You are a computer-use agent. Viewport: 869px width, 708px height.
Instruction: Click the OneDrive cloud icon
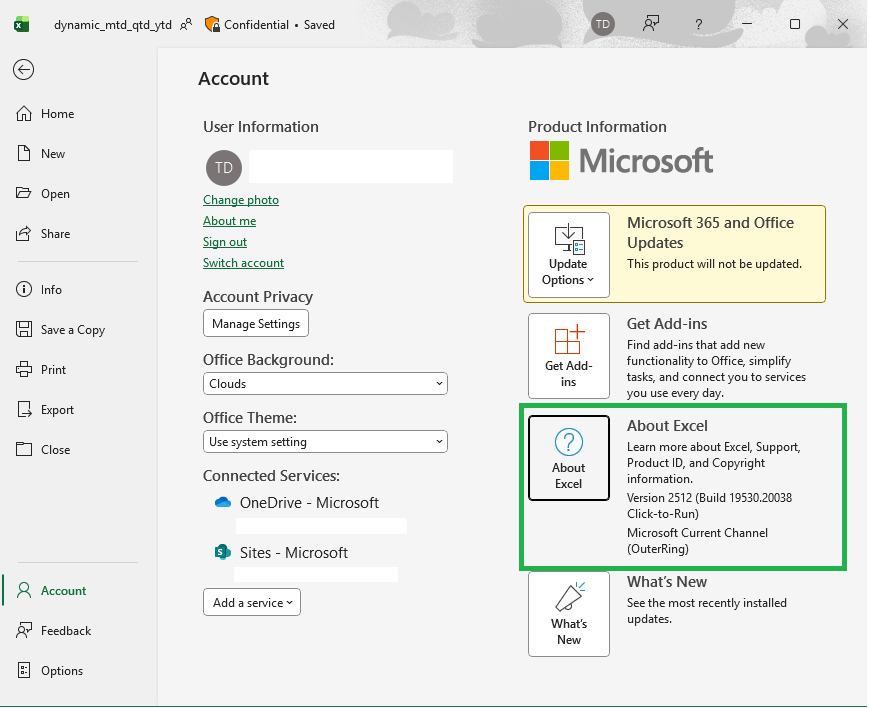[x=223, y=502]
